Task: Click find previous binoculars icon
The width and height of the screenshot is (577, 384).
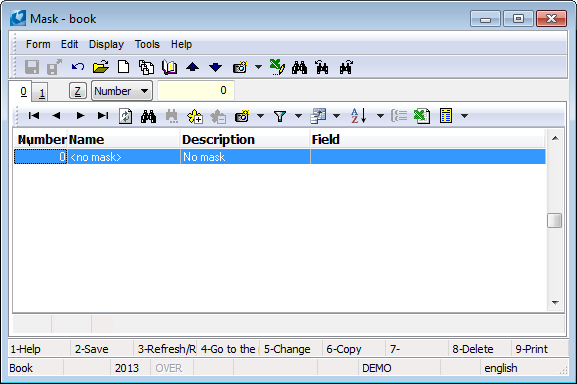Action: (322, 67)
